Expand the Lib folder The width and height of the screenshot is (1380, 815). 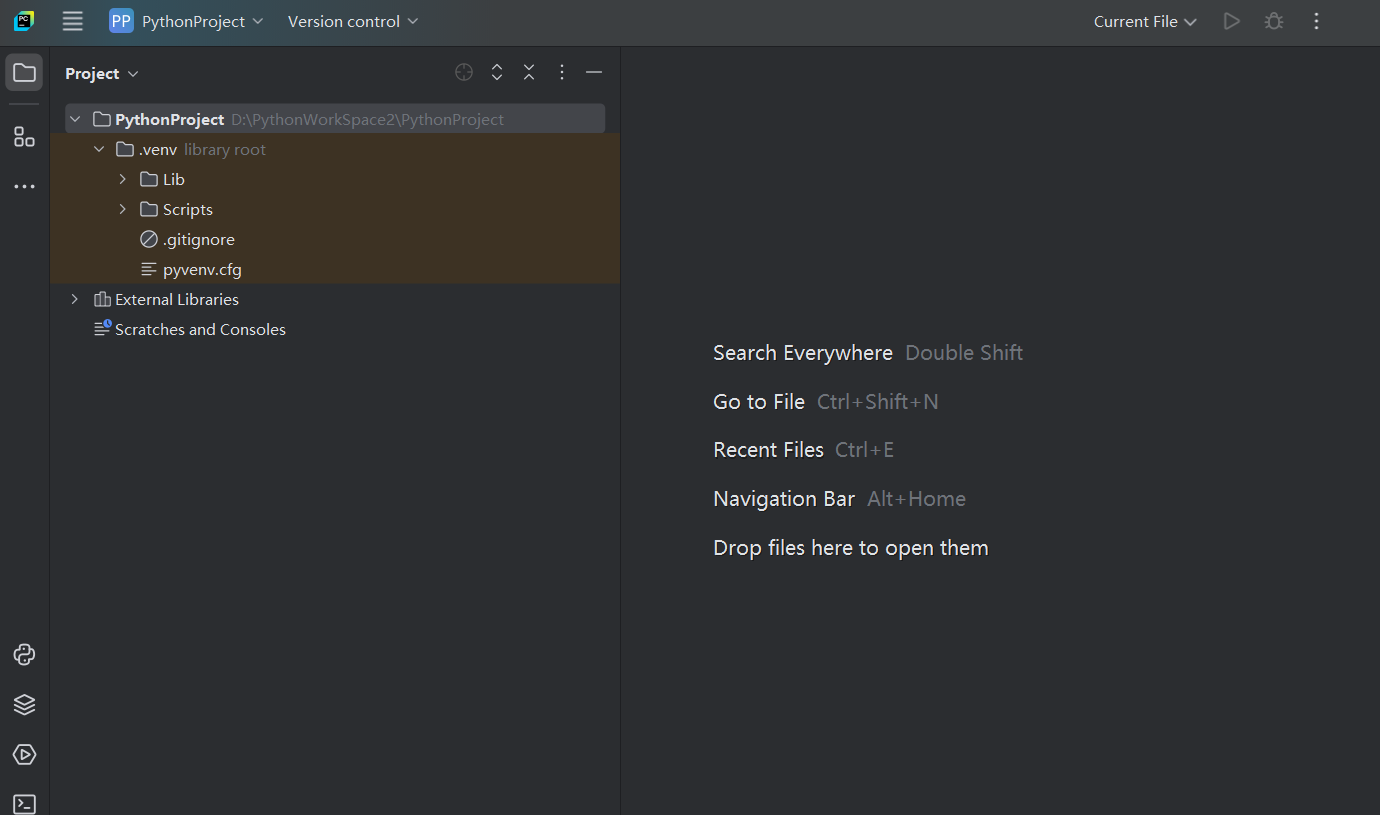click(x=123, y=180)
